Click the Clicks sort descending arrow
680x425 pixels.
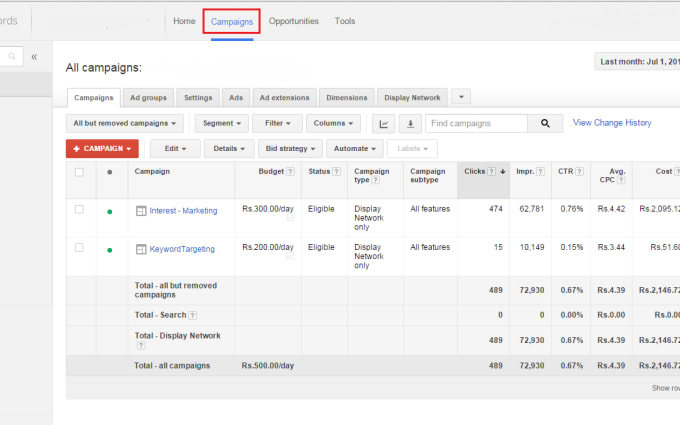click(x=503, y=171)
